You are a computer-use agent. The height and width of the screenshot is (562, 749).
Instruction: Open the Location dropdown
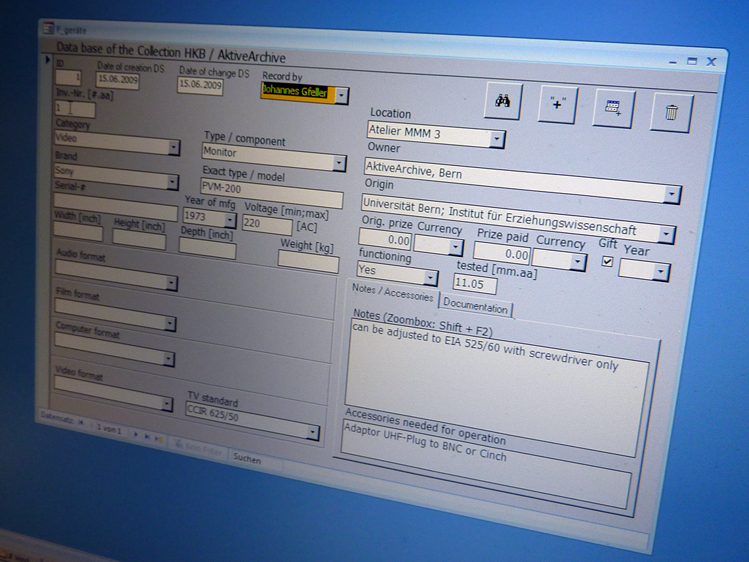click(x=497, y=139)
